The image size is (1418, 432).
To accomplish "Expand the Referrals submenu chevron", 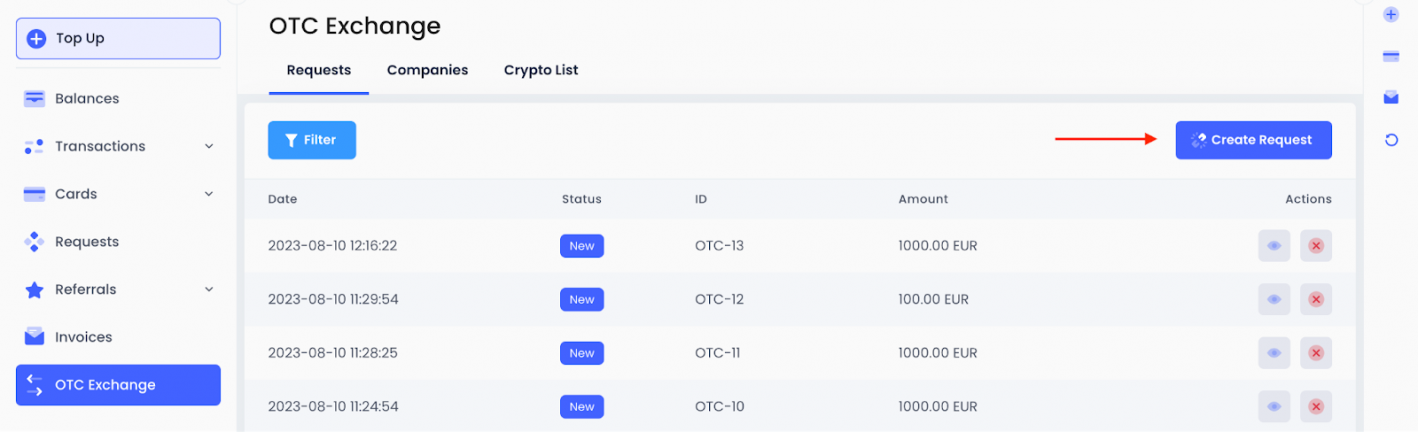I will [x=209, y=289].
